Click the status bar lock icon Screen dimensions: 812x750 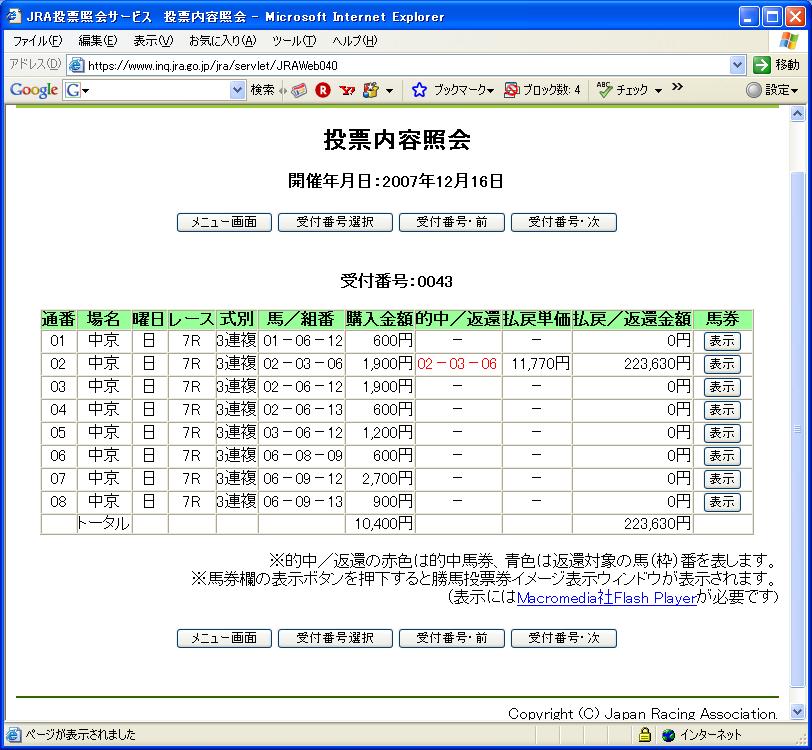click(x=645, y=734)
